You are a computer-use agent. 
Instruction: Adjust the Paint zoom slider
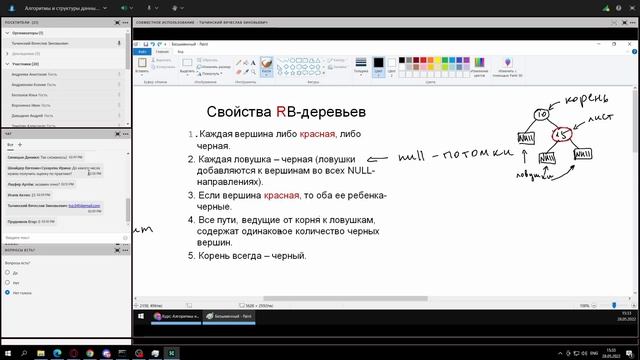pos(614,305)
